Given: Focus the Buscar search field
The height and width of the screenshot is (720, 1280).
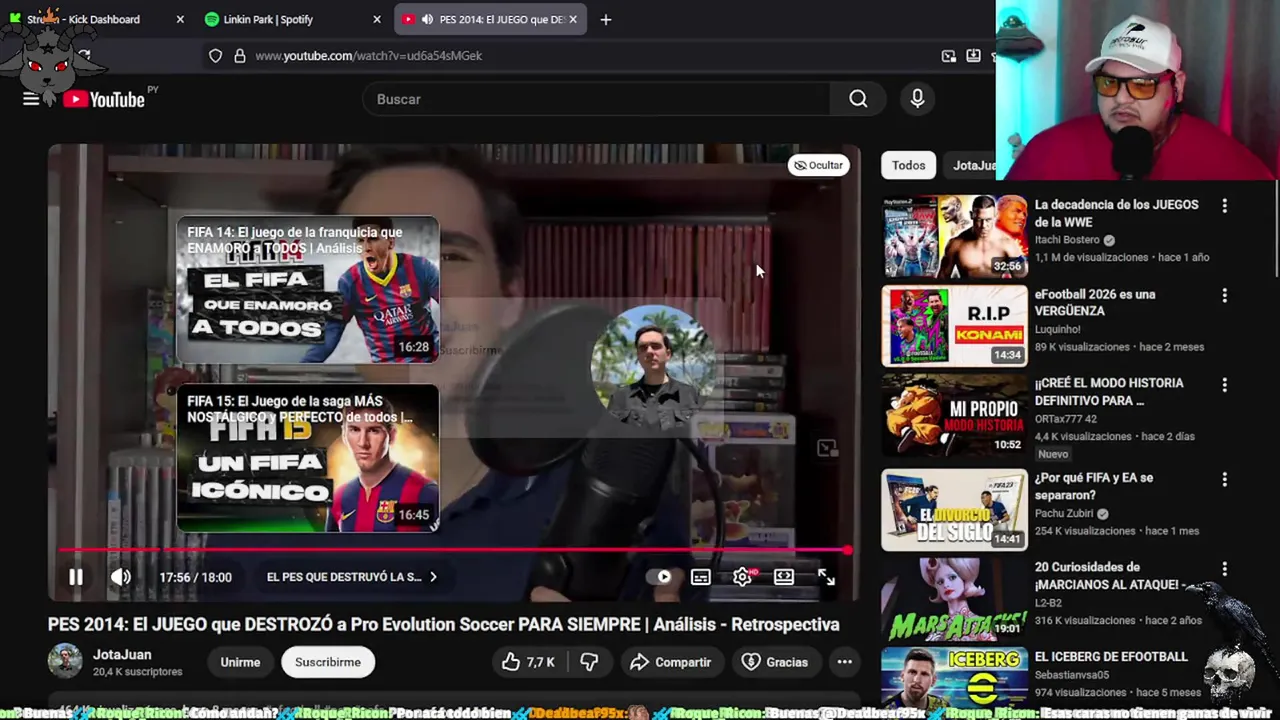Looking at the screenshot, I should pos(598,99).
